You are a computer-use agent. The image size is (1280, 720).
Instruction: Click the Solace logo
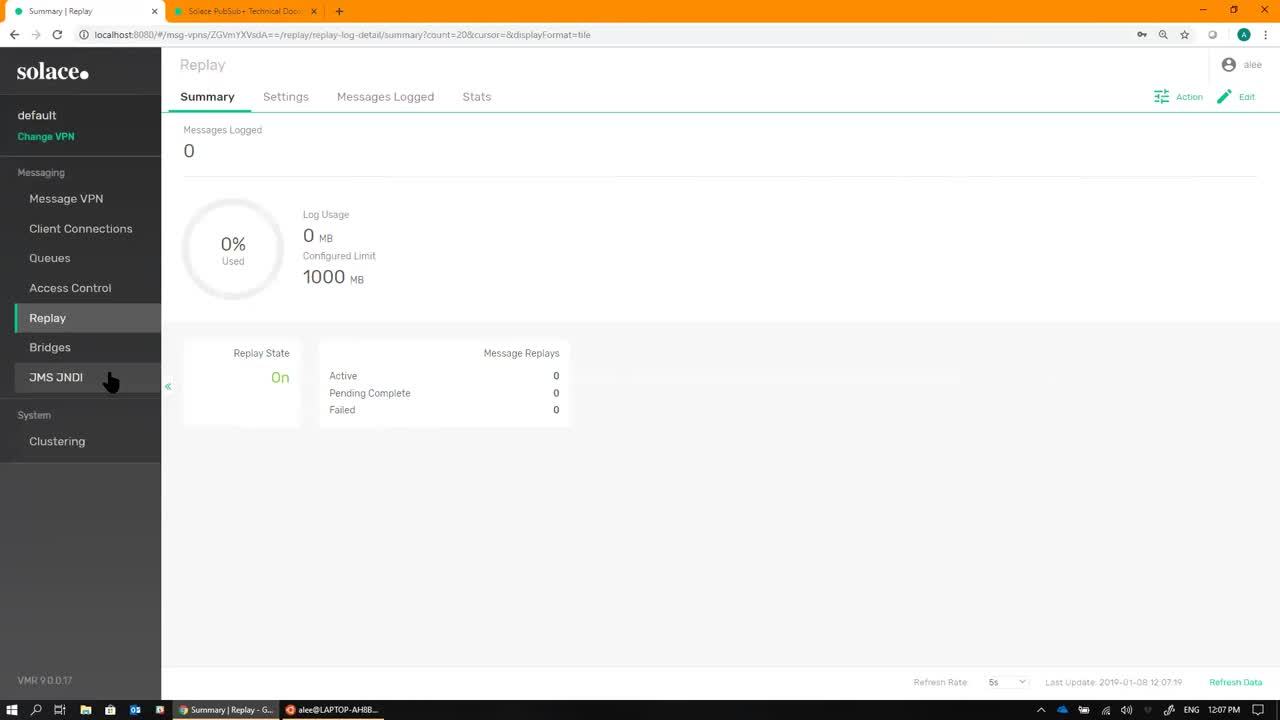pyautogui.click(x=53, y=72)
